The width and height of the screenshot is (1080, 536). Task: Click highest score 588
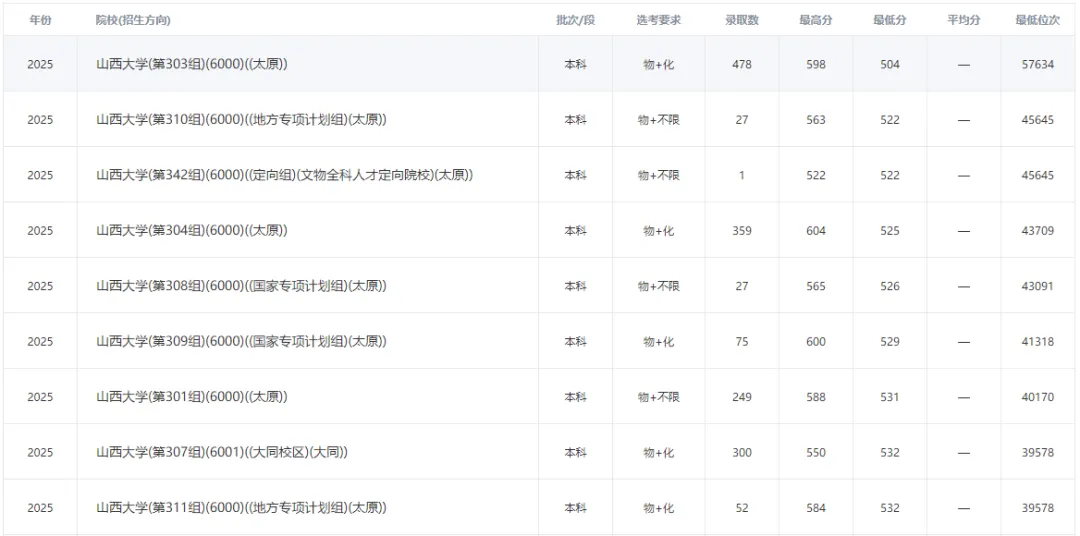click(816, 397)
